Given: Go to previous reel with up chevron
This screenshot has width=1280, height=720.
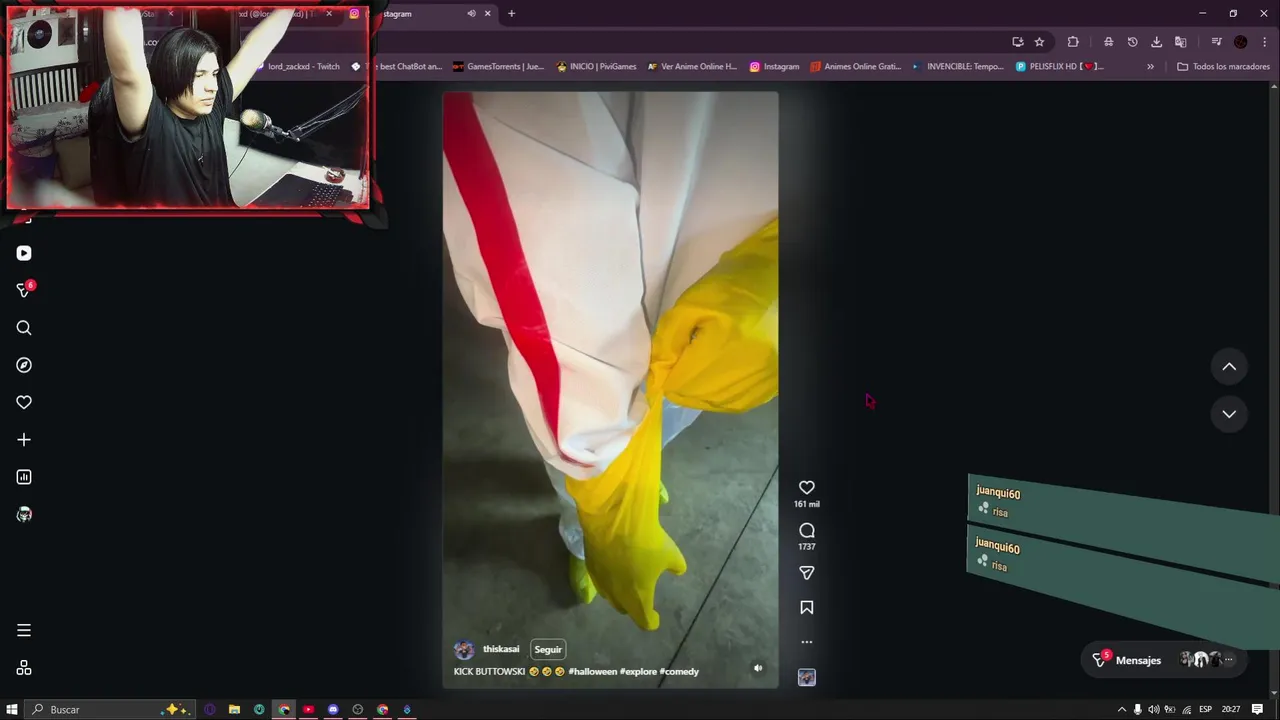Looking at the screenshot, I should (1229, 367).
